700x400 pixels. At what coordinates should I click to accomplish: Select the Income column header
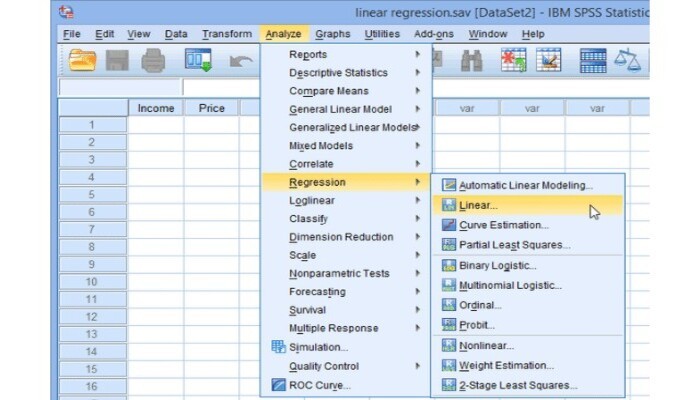pyautogui.click(x=156, y=108)
